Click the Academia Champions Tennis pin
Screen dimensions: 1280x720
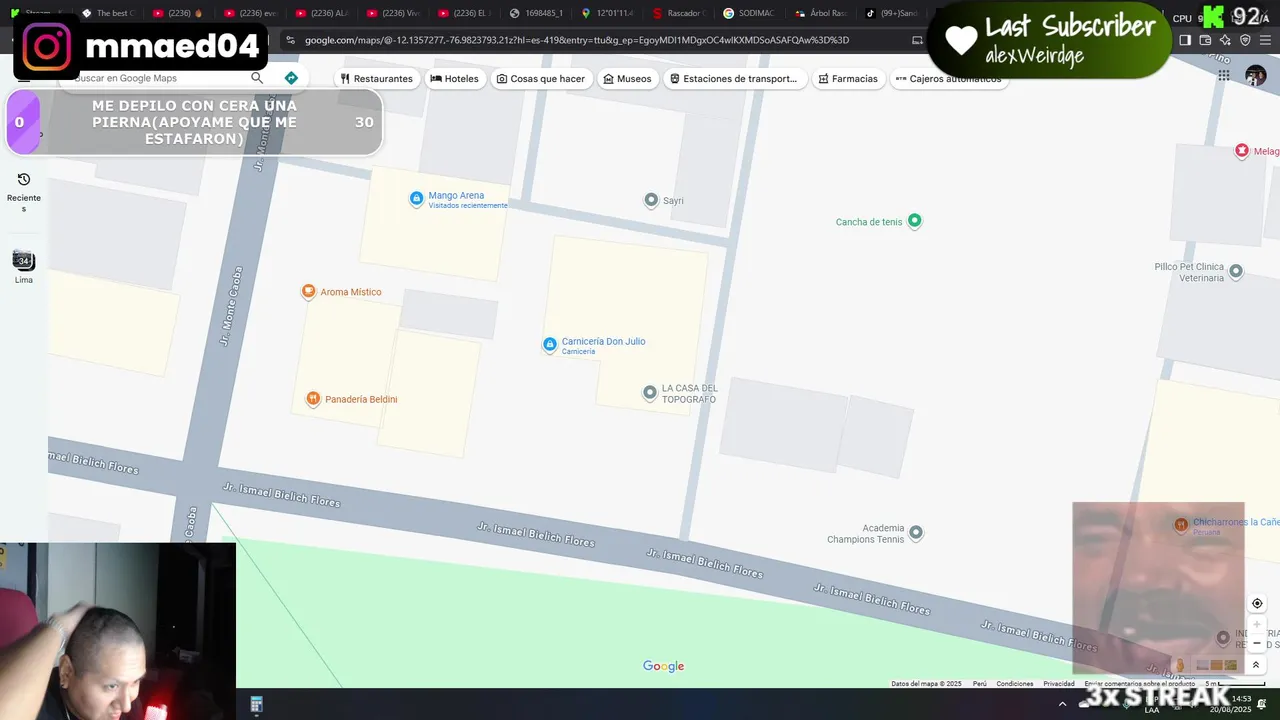point(915,533)
